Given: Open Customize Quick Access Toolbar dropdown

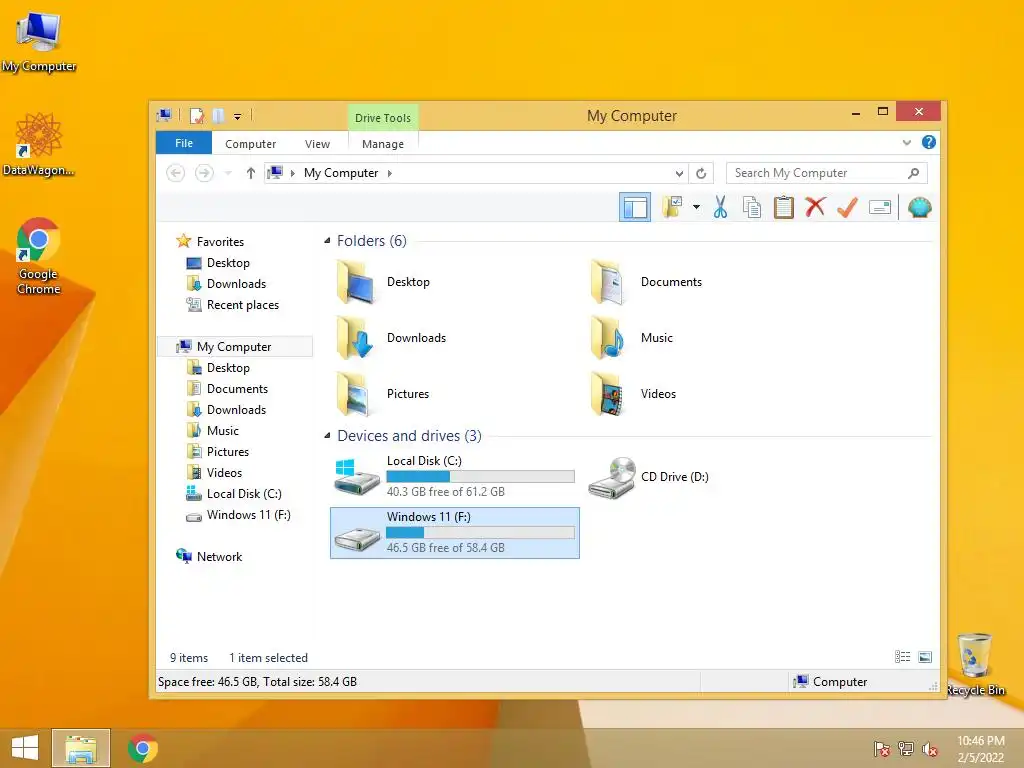Looking at the screenshot, I should click(238, 117).
